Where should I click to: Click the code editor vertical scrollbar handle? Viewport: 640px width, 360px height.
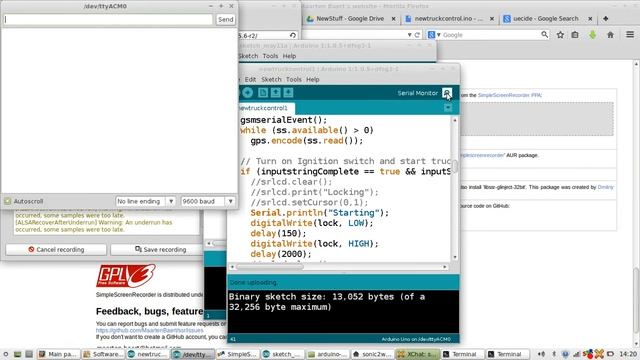pyautogui.click(x=455, y=166)
